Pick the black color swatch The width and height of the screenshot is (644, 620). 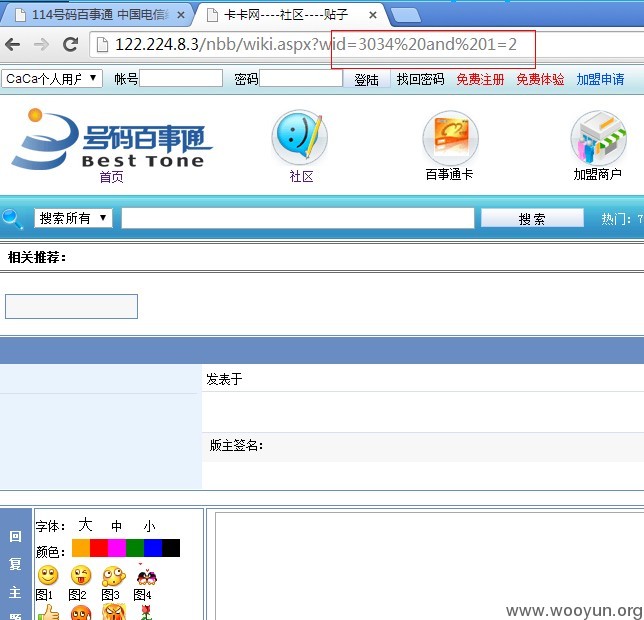(x=171, y=548)
